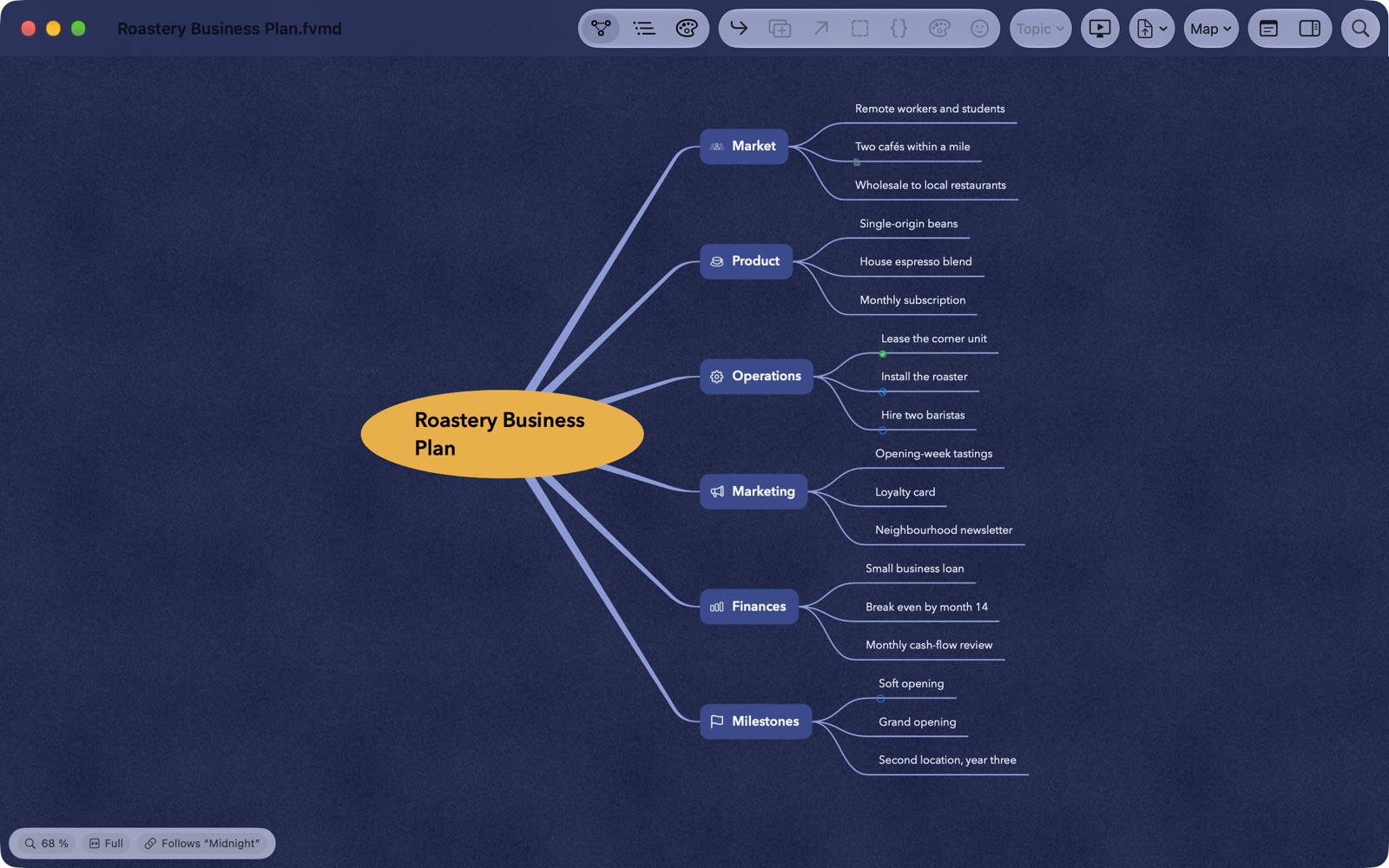
Task: Click the gear icon on Operations node
Action: 717,377
